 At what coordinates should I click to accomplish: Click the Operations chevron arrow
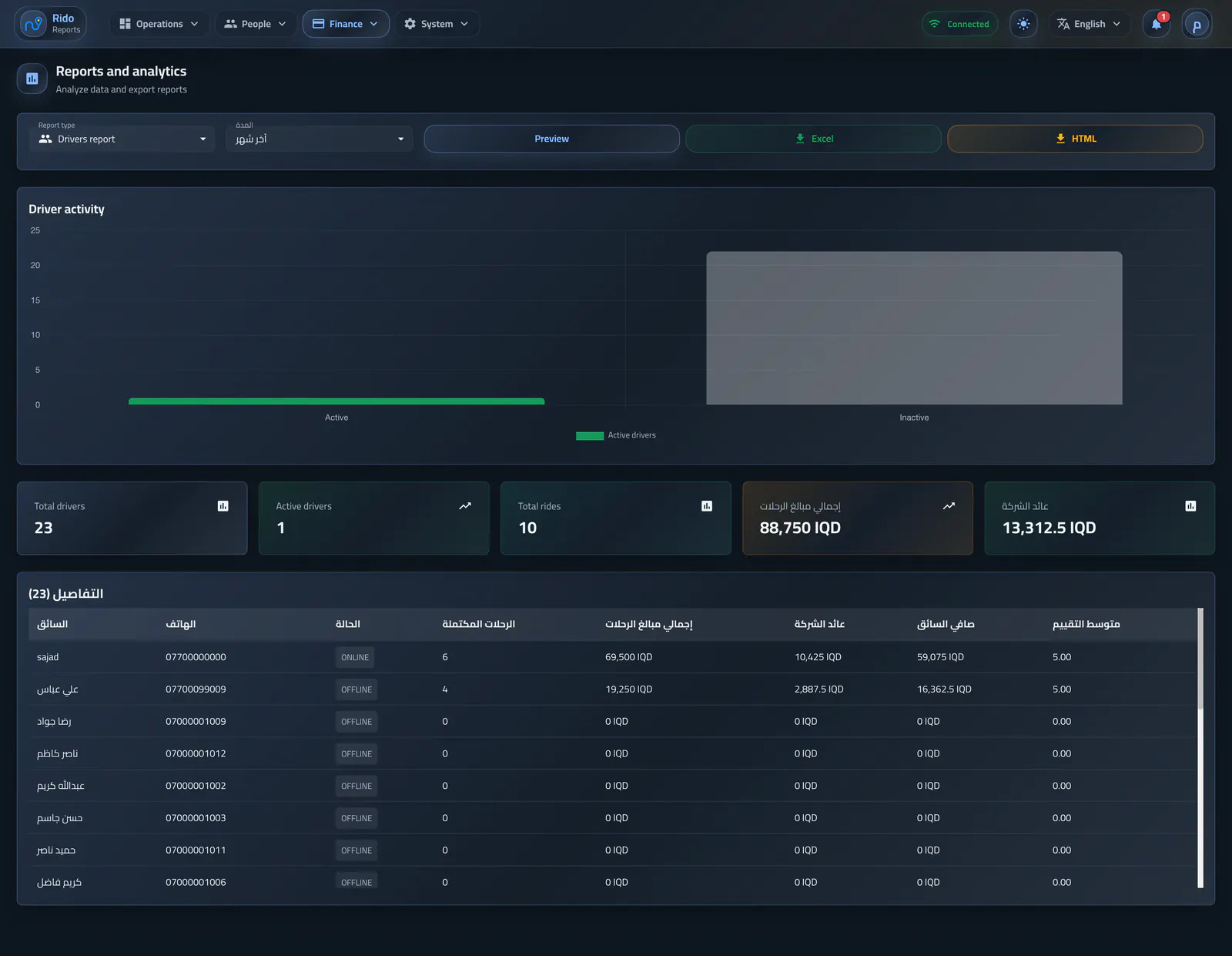194,24
